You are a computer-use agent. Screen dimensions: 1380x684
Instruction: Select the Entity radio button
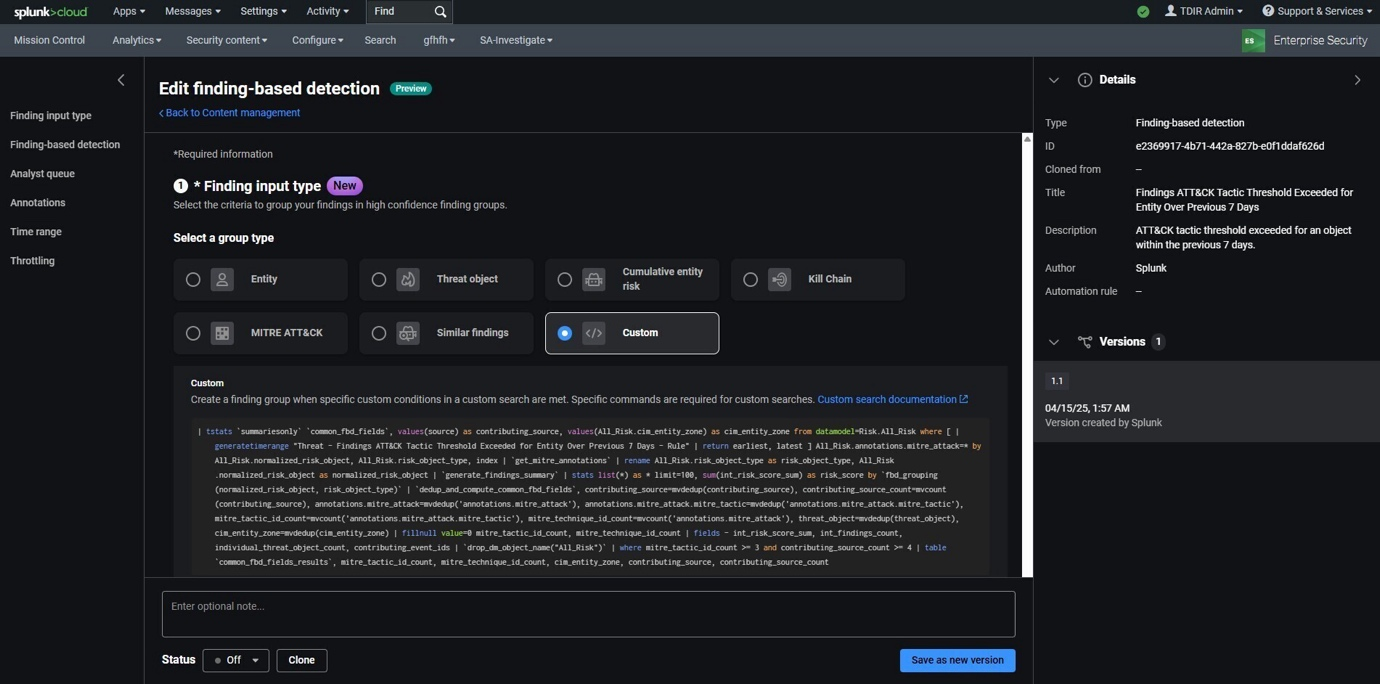(x=193, y=280)
